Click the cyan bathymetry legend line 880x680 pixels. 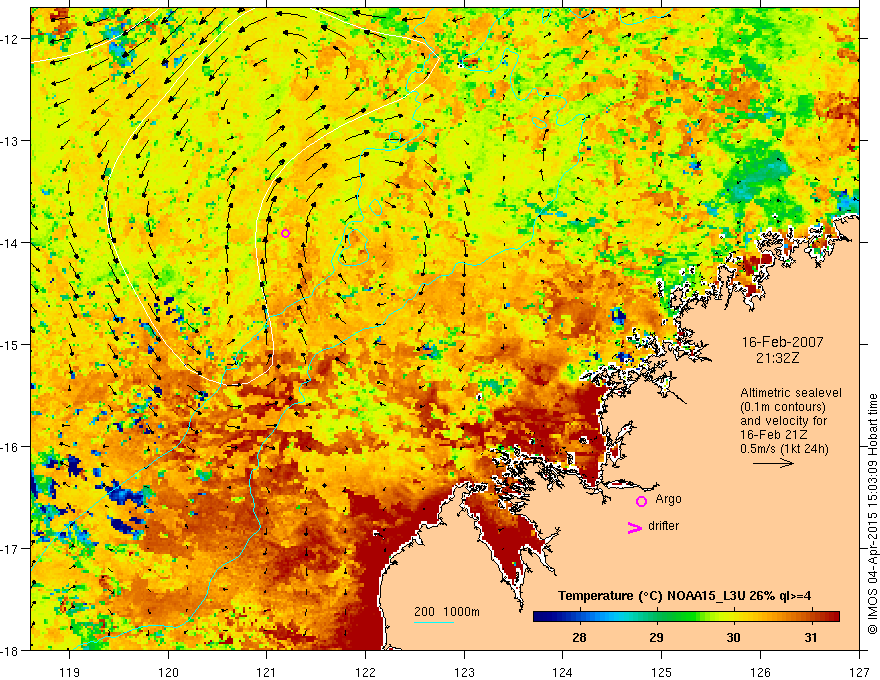(434, 622)
